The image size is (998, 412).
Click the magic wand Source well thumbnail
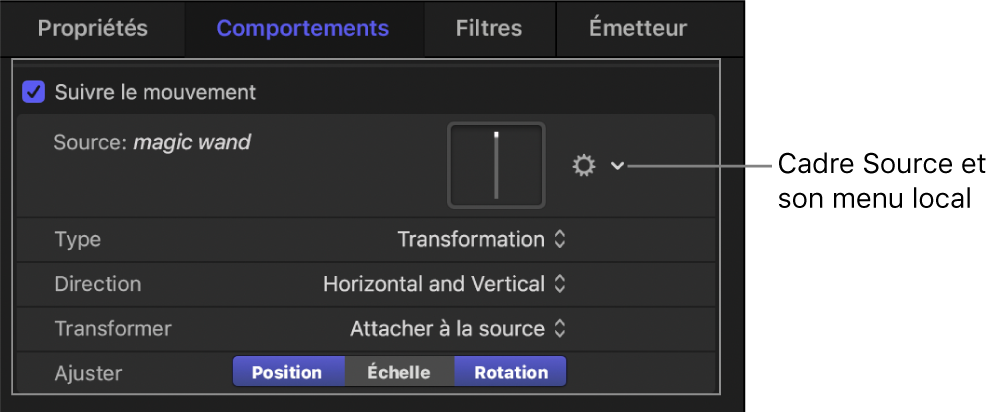coord(496,165)
